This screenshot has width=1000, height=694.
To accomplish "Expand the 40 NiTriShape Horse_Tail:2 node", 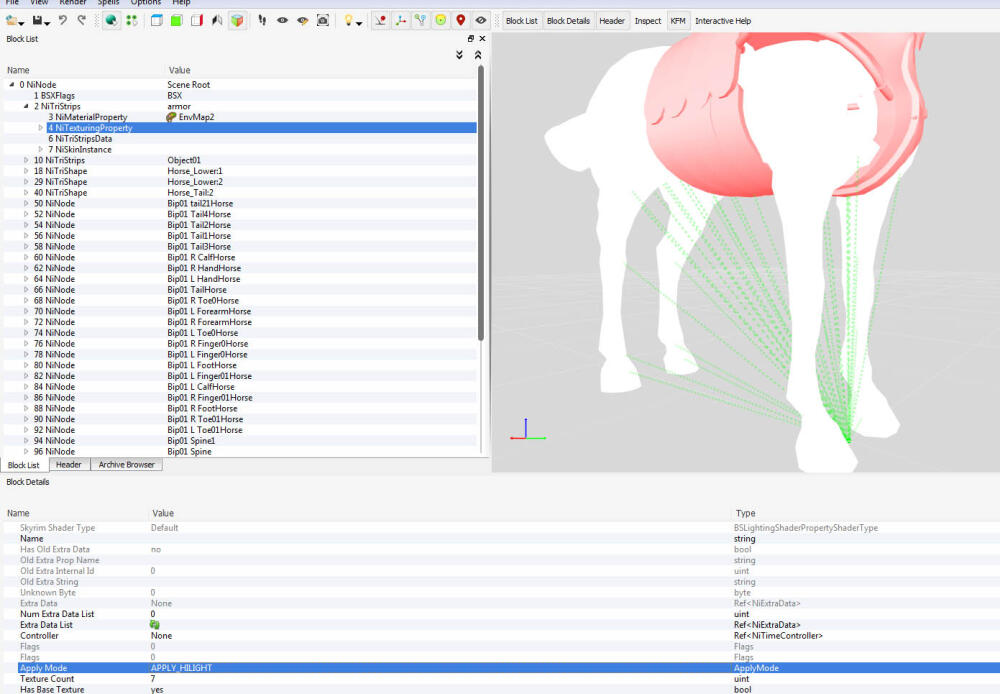I will pyautogui.click(x=26, y=193).
